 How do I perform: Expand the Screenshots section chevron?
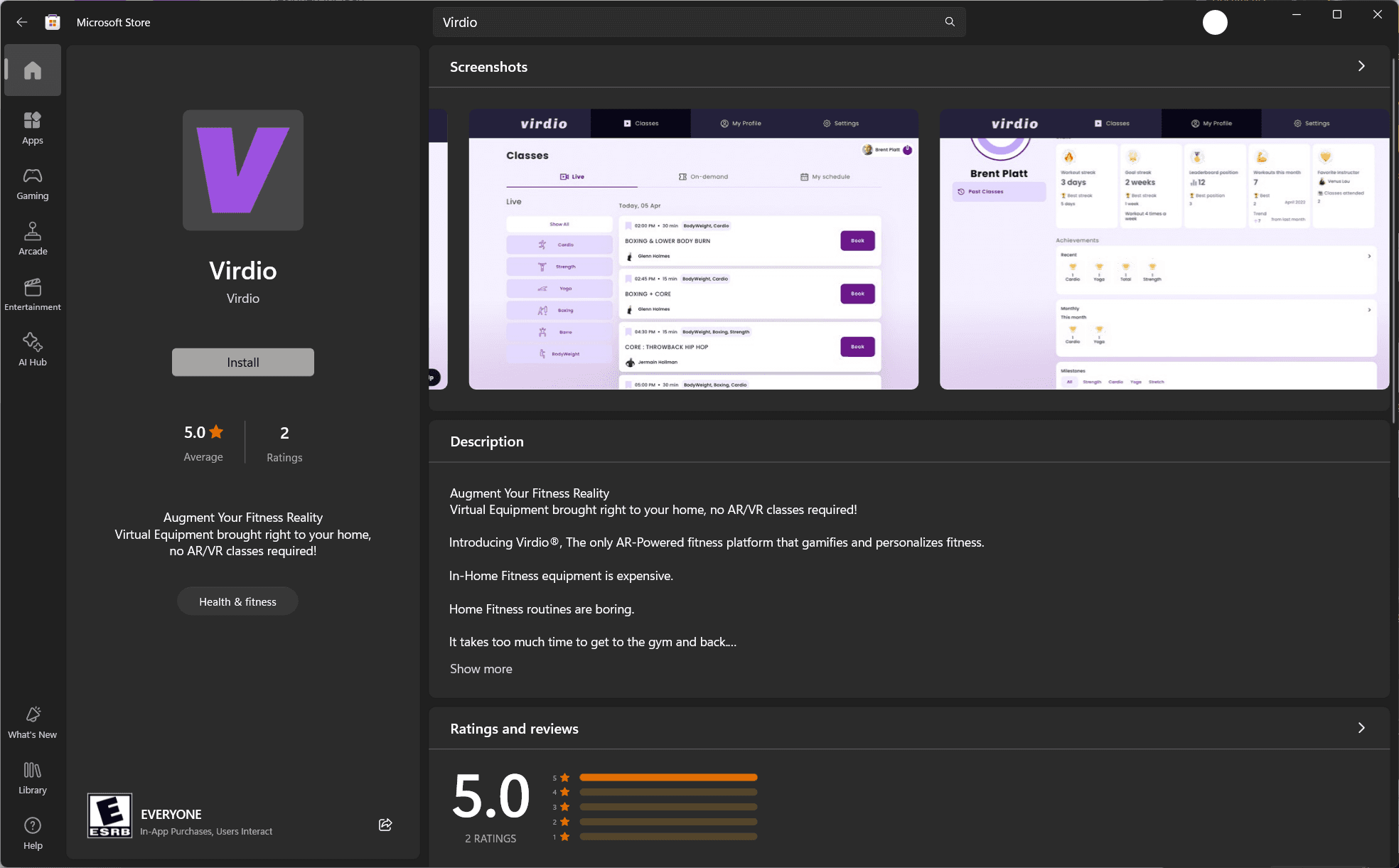point(1361,66)
